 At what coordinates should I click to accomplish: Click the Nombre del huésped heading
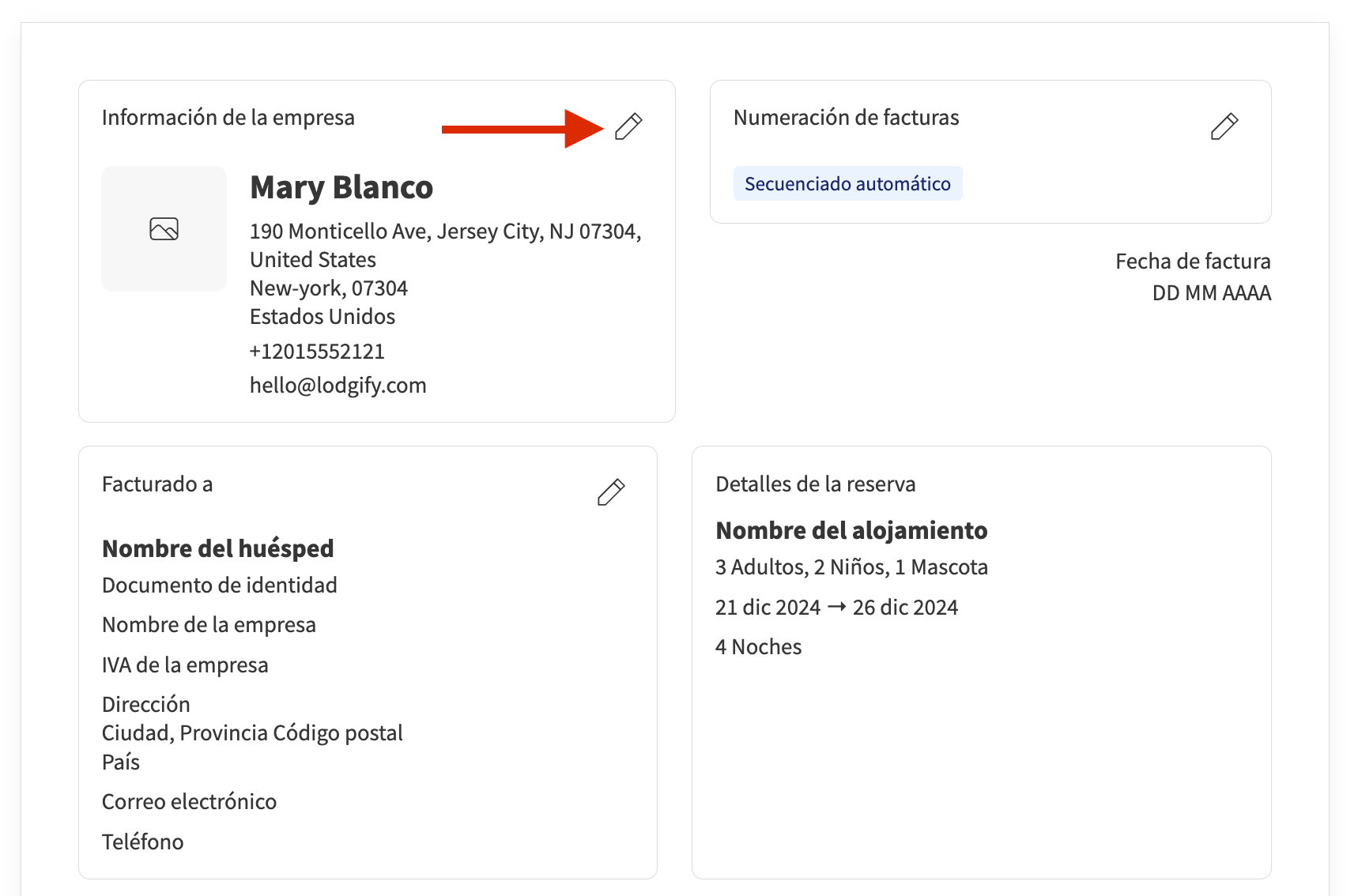[218, 548]
